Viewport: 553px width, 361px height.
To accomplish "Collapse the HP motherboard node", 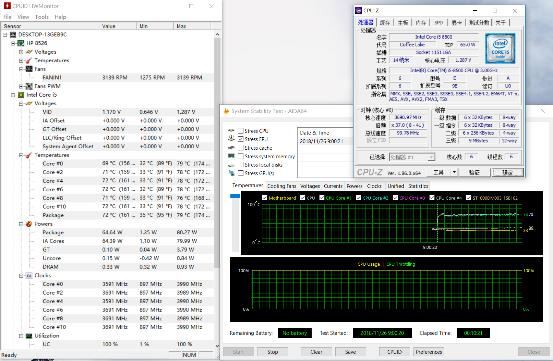I will coord(13,43).
